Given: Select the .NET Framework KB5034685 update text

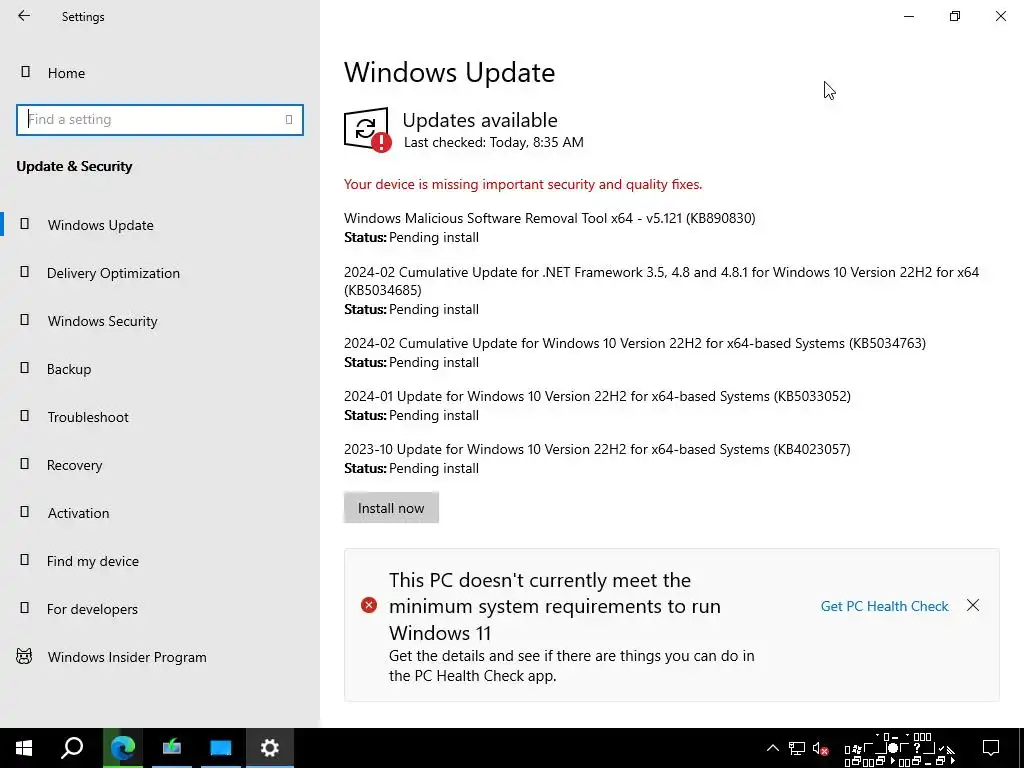Looking at the screenshot, I should (x=662, y=281).
